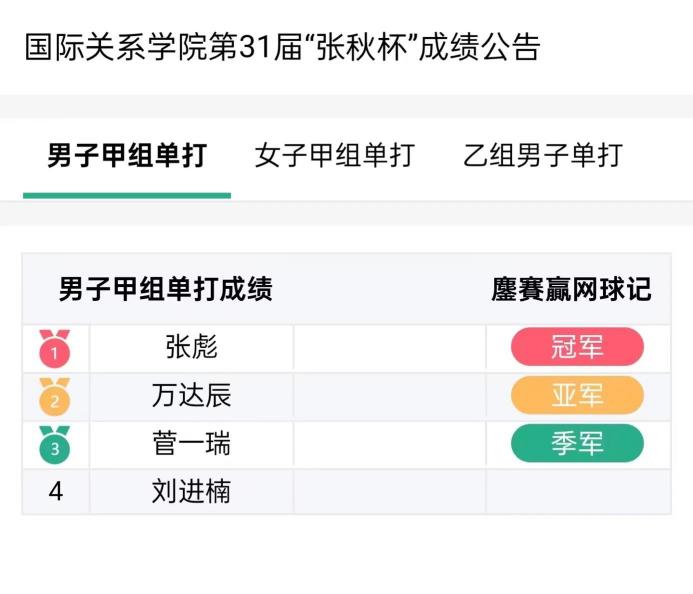The width and height of the screenshot is (693, 594).
Task: Select the 乙组男子单打 tab
Action: click(x=543, y=156)
